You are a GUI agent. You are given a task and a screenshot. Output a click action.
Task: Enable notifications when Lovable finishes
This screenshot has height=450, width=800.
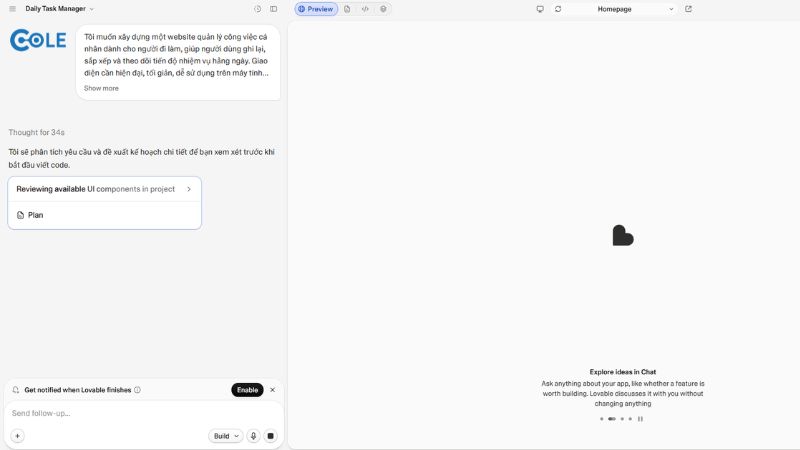(x=247, y=390)
